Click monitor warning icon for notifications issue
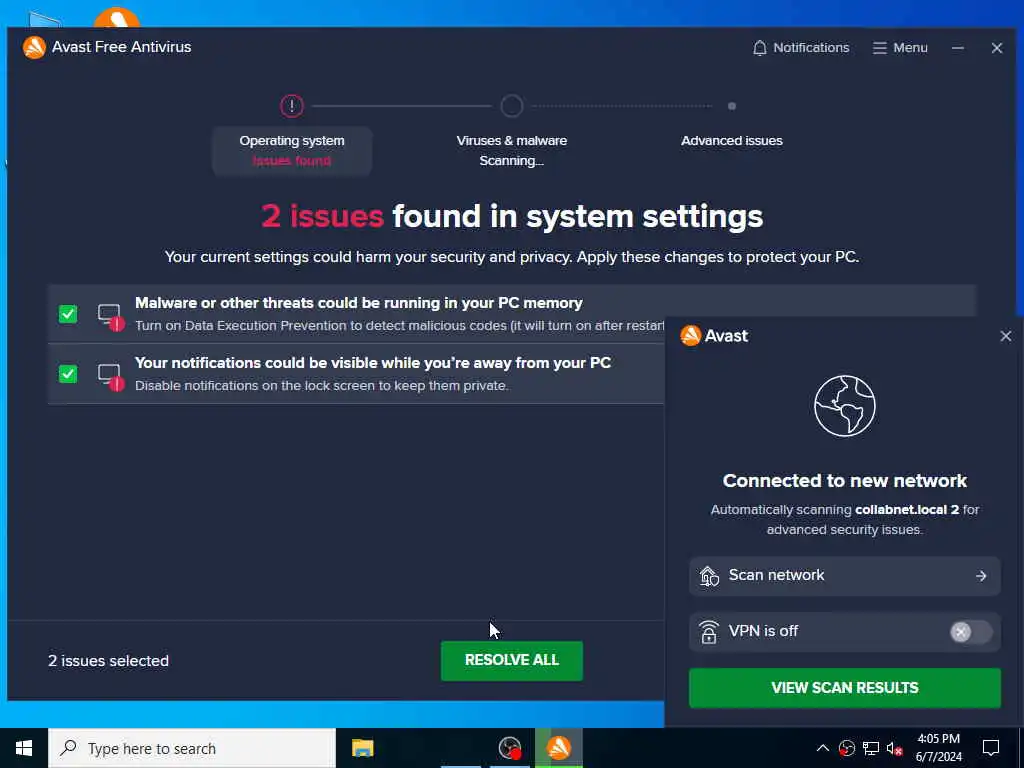The width and height of the screenshot is (1024, 768). pos(110,377)
